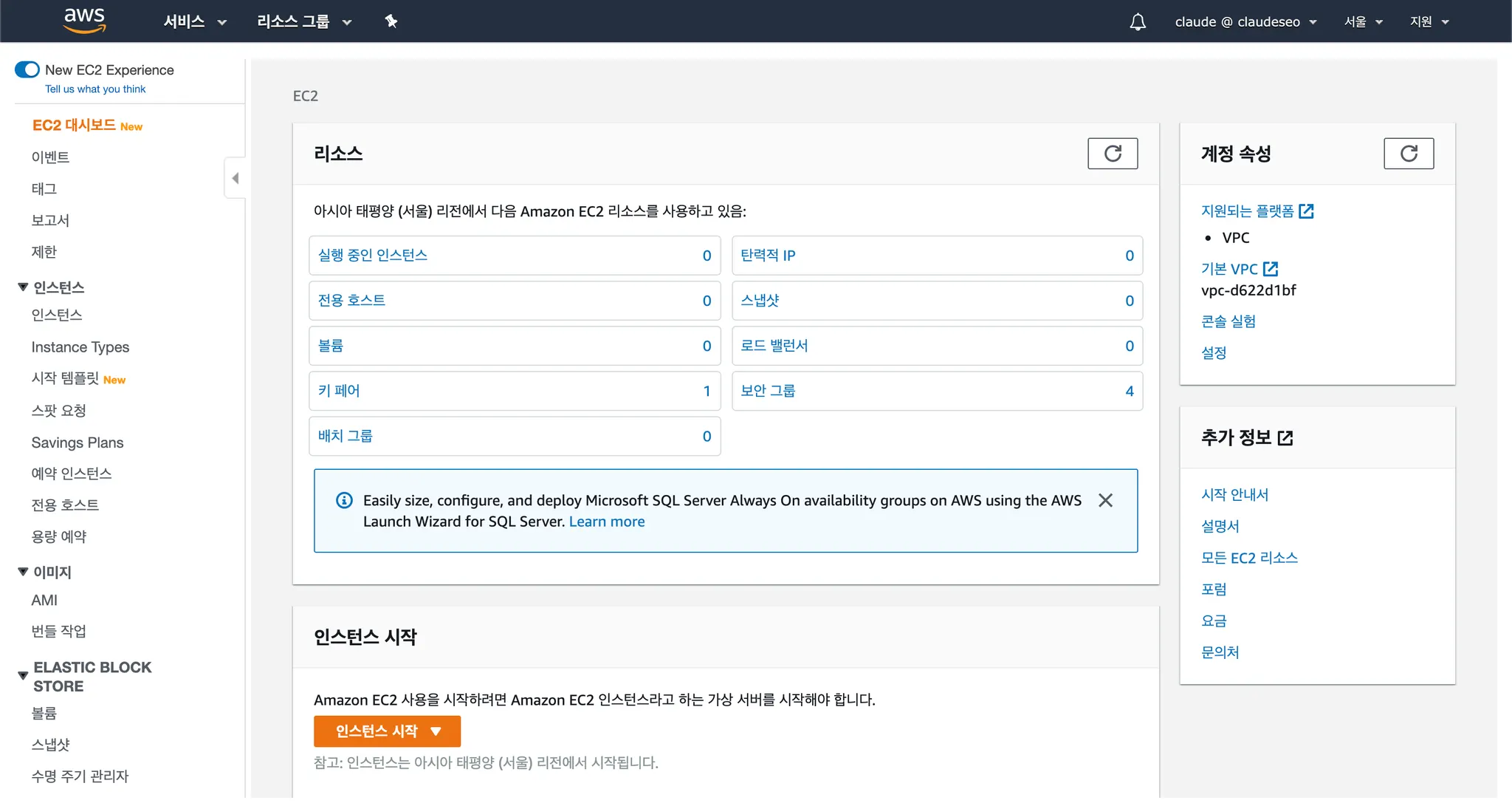Open the Learn more link
The image size is (1512, 803).
[606, 522]
